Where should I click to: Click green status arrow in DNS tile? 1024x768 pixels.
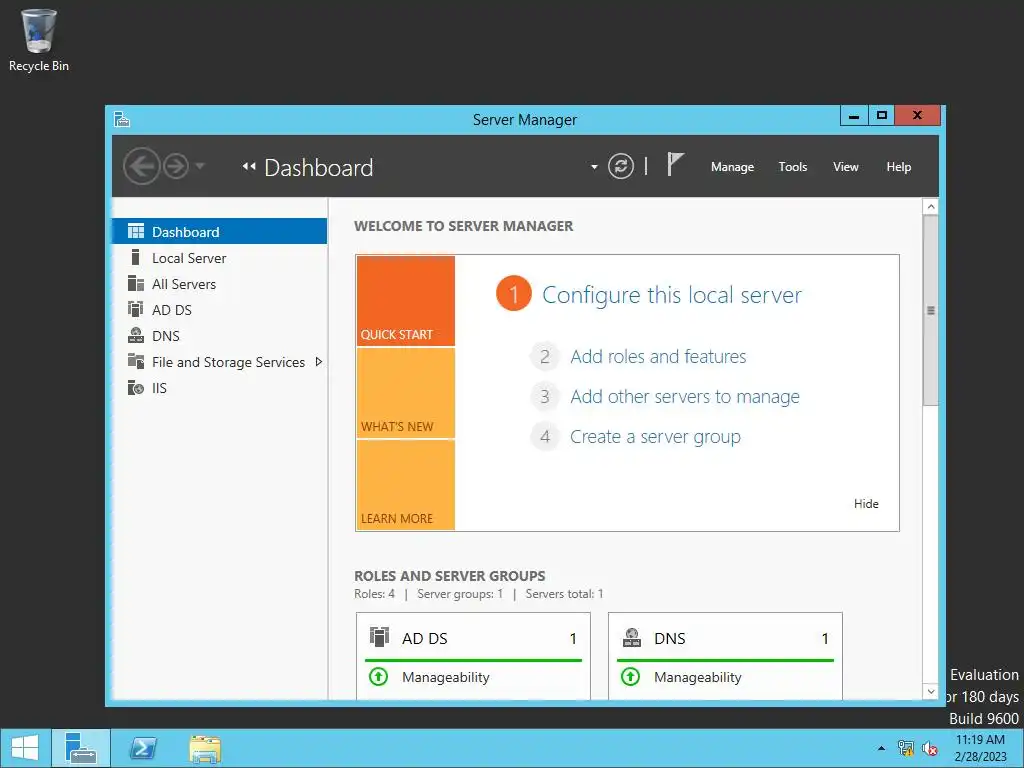click(x=630, y=677)
